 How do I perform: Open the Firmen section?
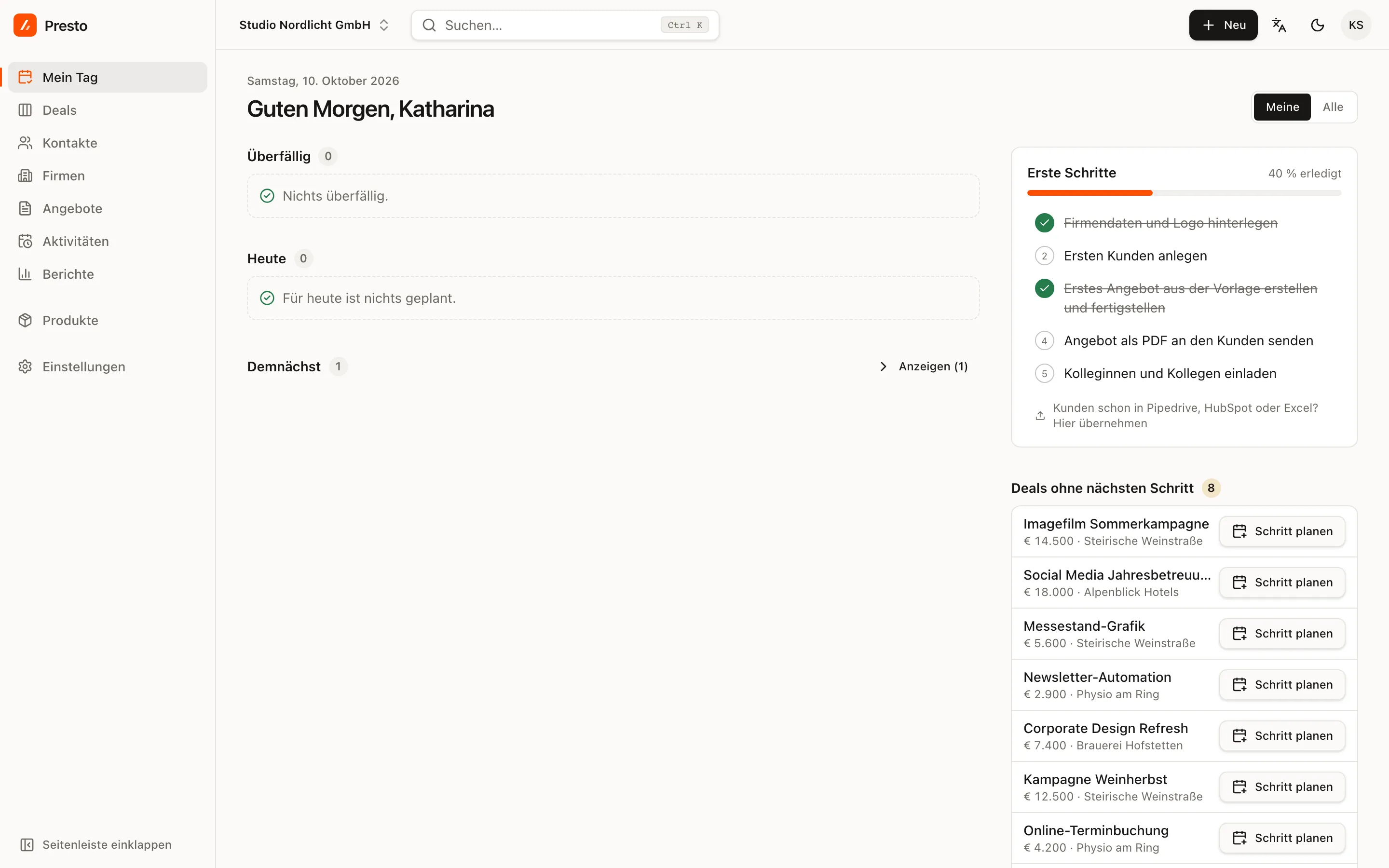(108, 176)
